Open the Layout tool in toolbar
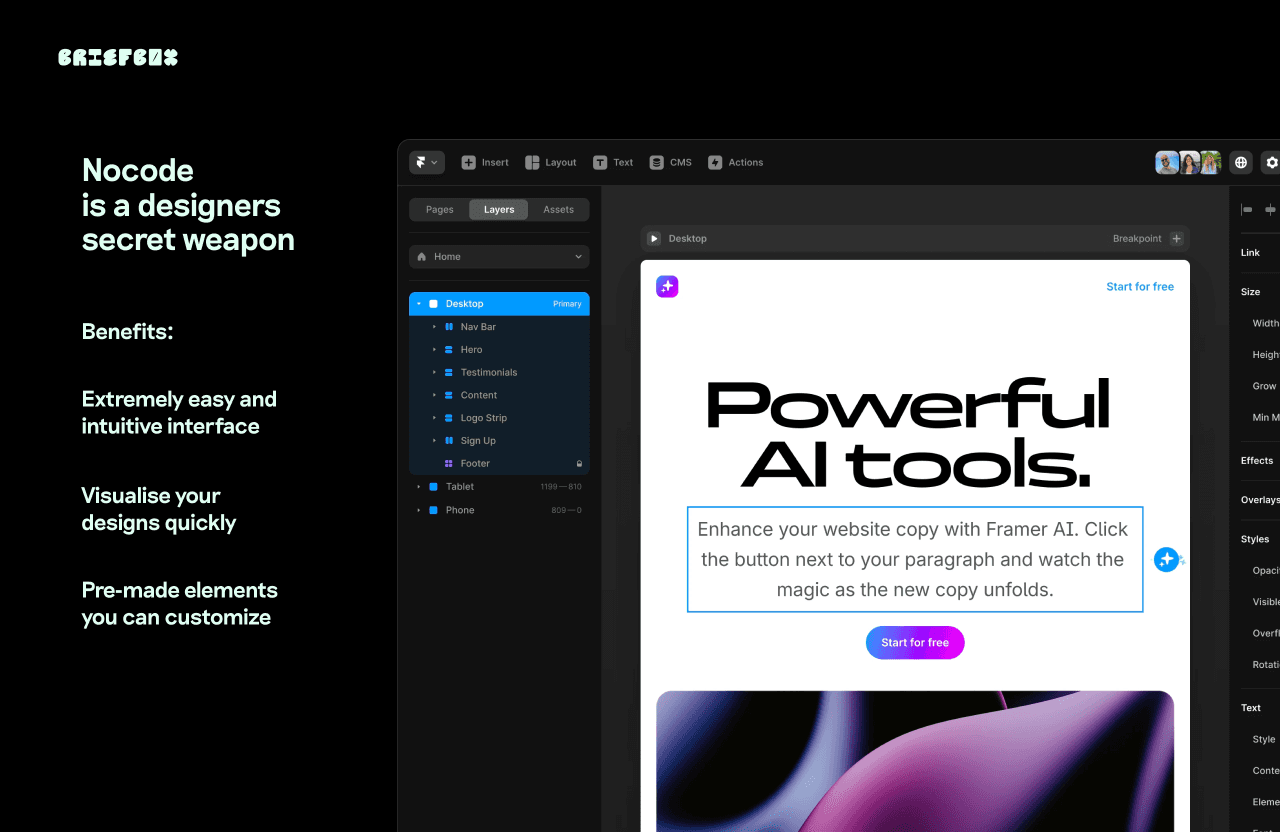The height and width of the screenshot is (832, 1280). tap(551, 162)
